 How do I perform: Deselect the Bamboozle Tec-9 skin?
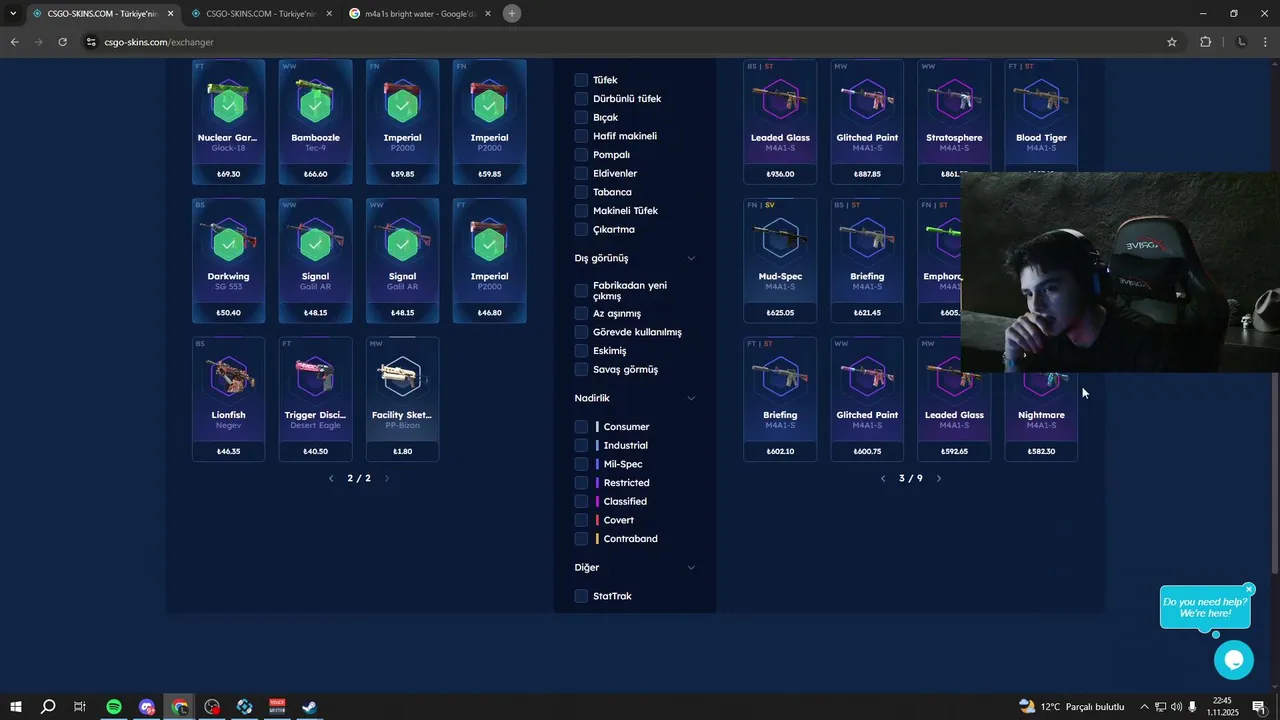(316, 122)
